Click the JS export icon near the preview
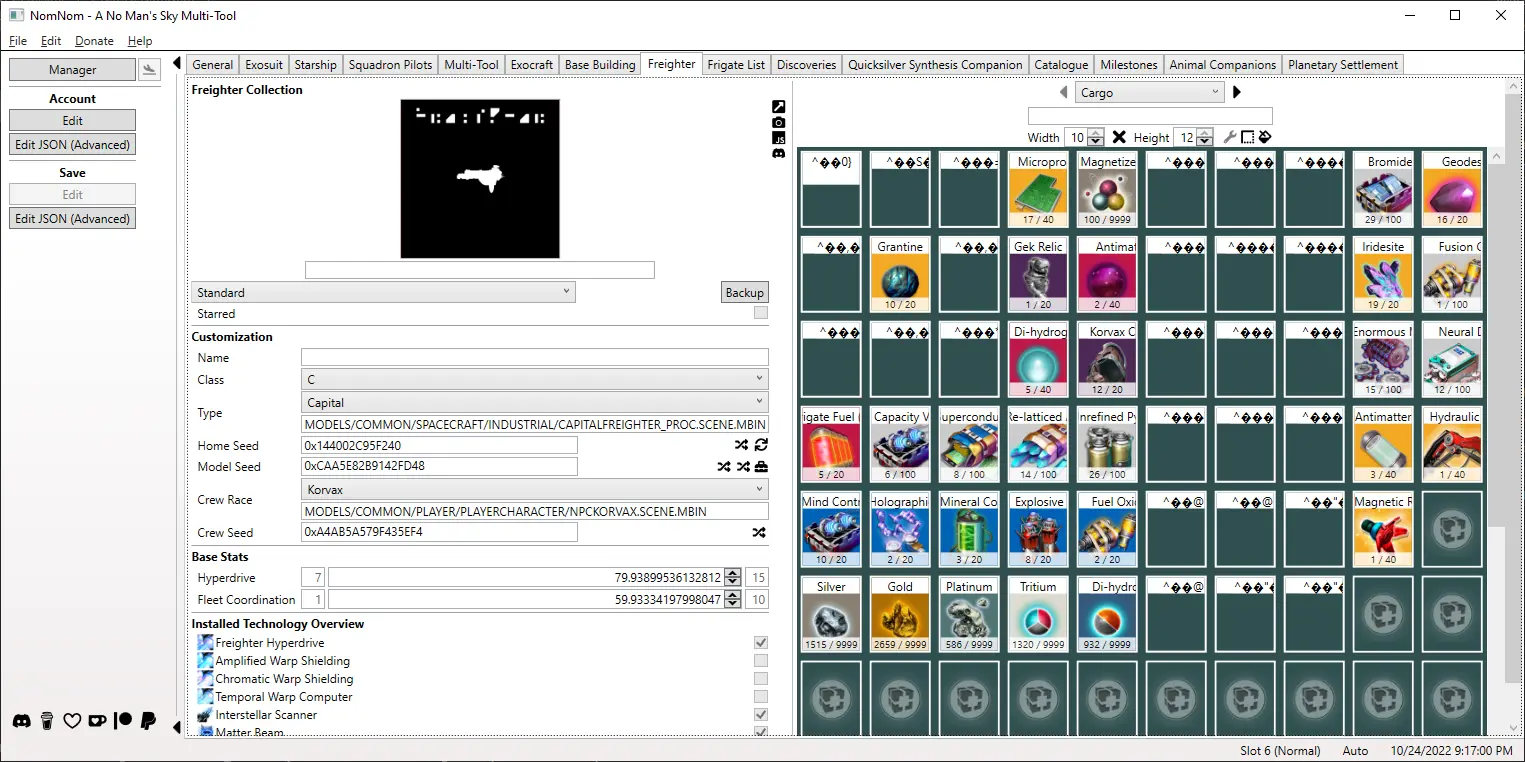The image size is (1525, 762). point(779,138)
